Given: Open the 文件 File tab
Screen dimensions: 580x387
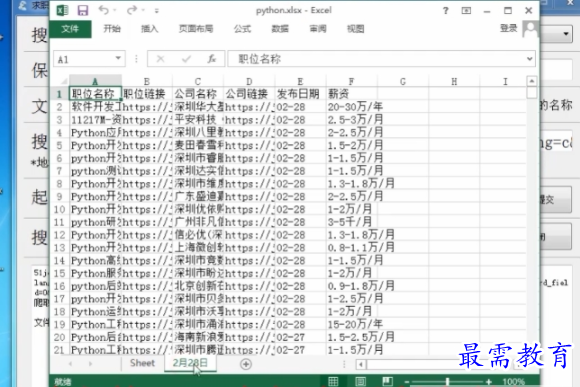Looking at the screenshot, I should pos(70,29).
